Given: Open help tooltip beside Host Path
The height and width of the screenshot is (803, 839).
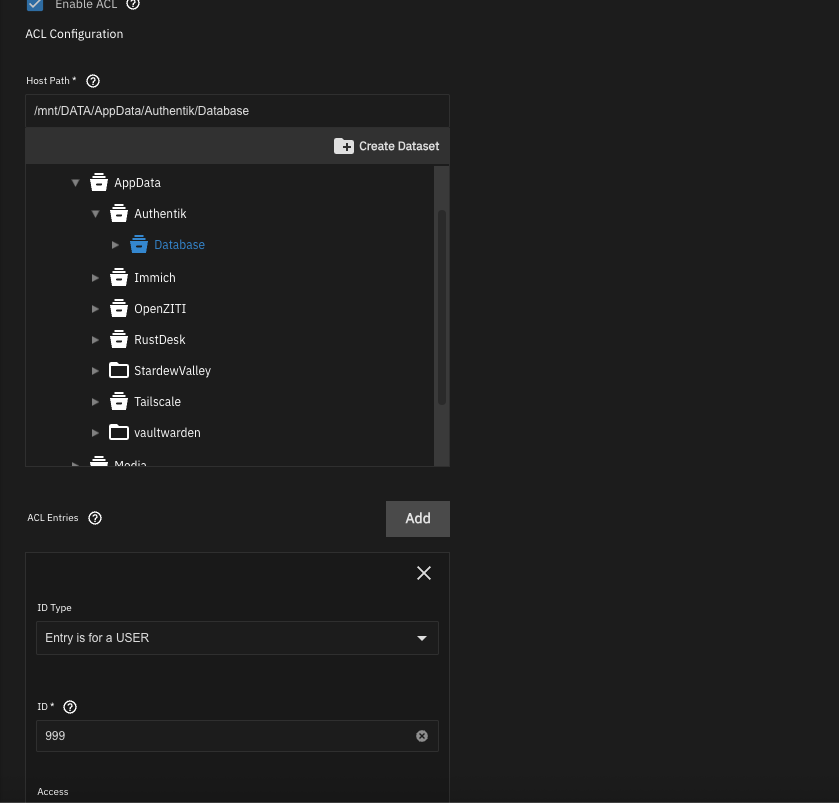Looking at the screenshot, I should tap(93, 81).
